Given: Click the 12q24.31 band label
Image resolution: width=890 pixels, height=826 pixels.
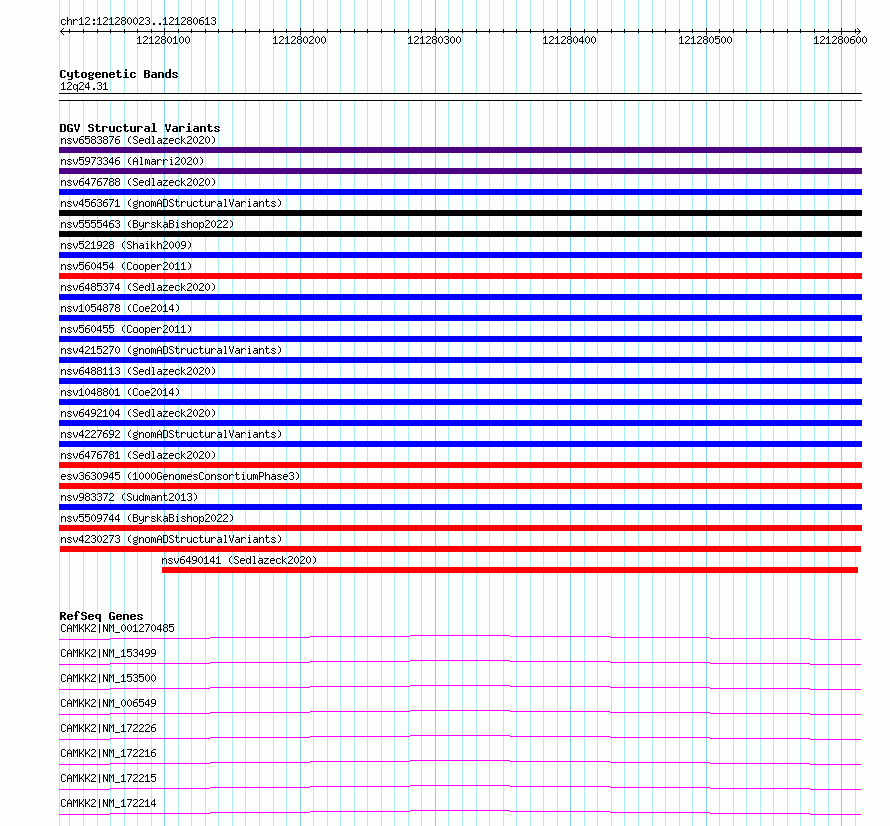Looking at the screenshot, I should click(84, 87).
